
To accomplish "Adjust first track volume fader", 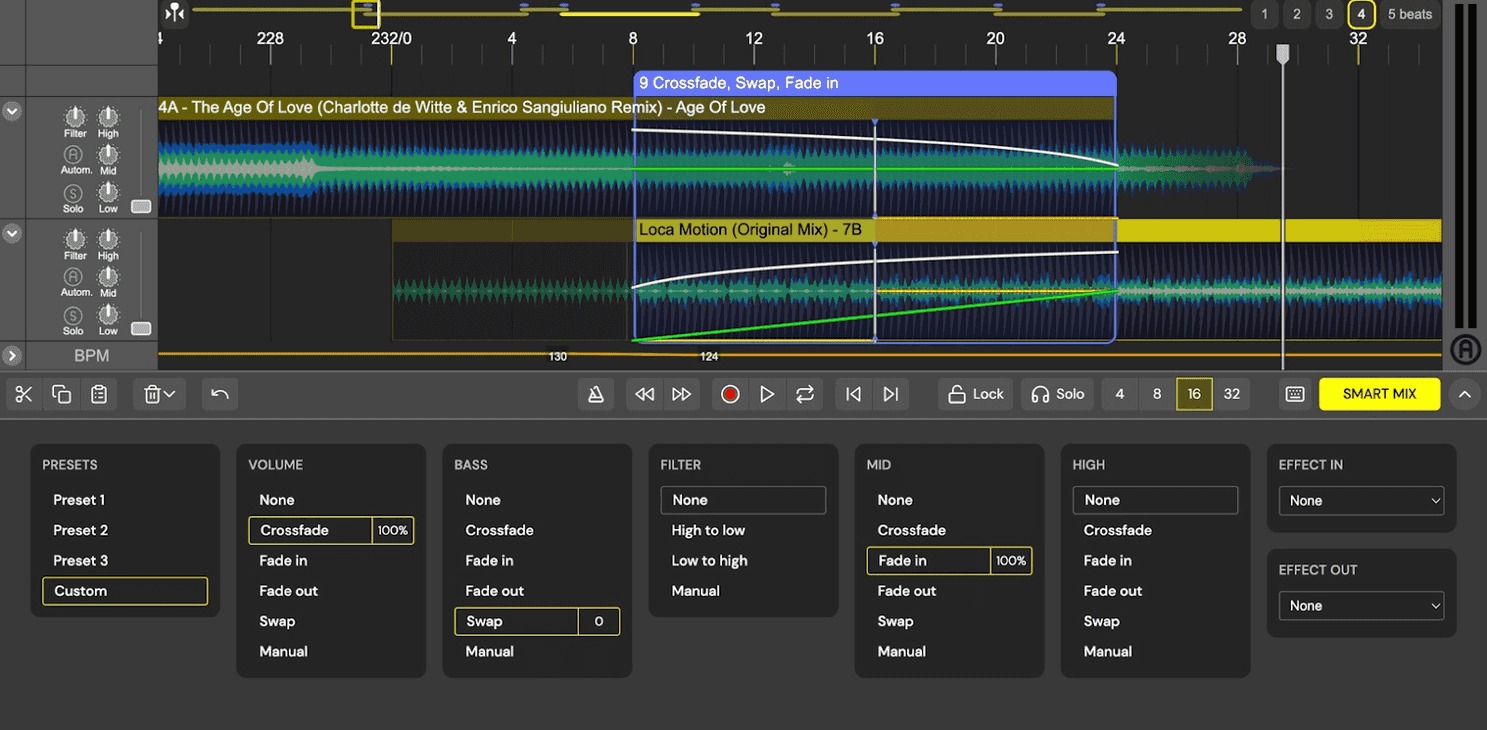I will click(141, 206).
